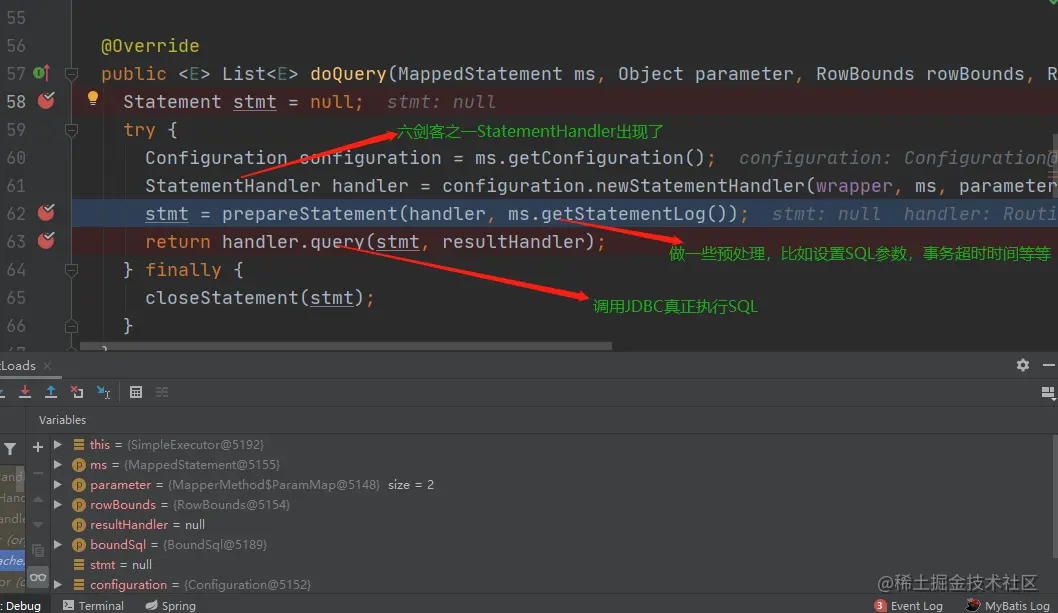Click the 'doQuery' method name
Image resolution: width=1058 pixels, height=613 pixels.
(348, 74)
